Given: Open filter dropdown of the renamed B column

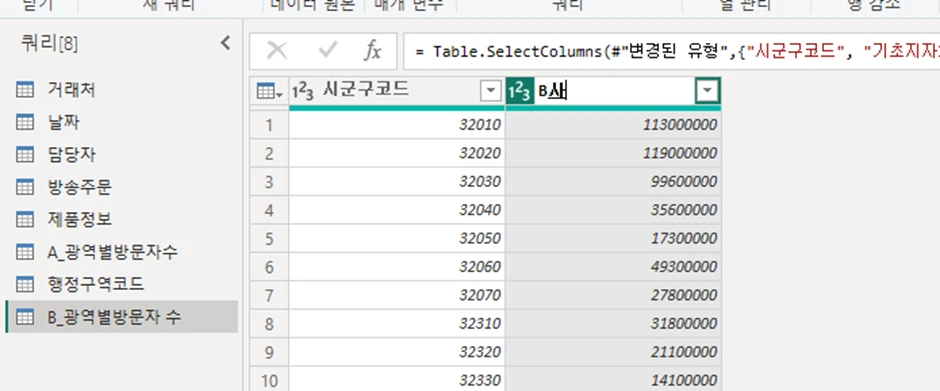Looking at the screenshot, I should 708,91.
